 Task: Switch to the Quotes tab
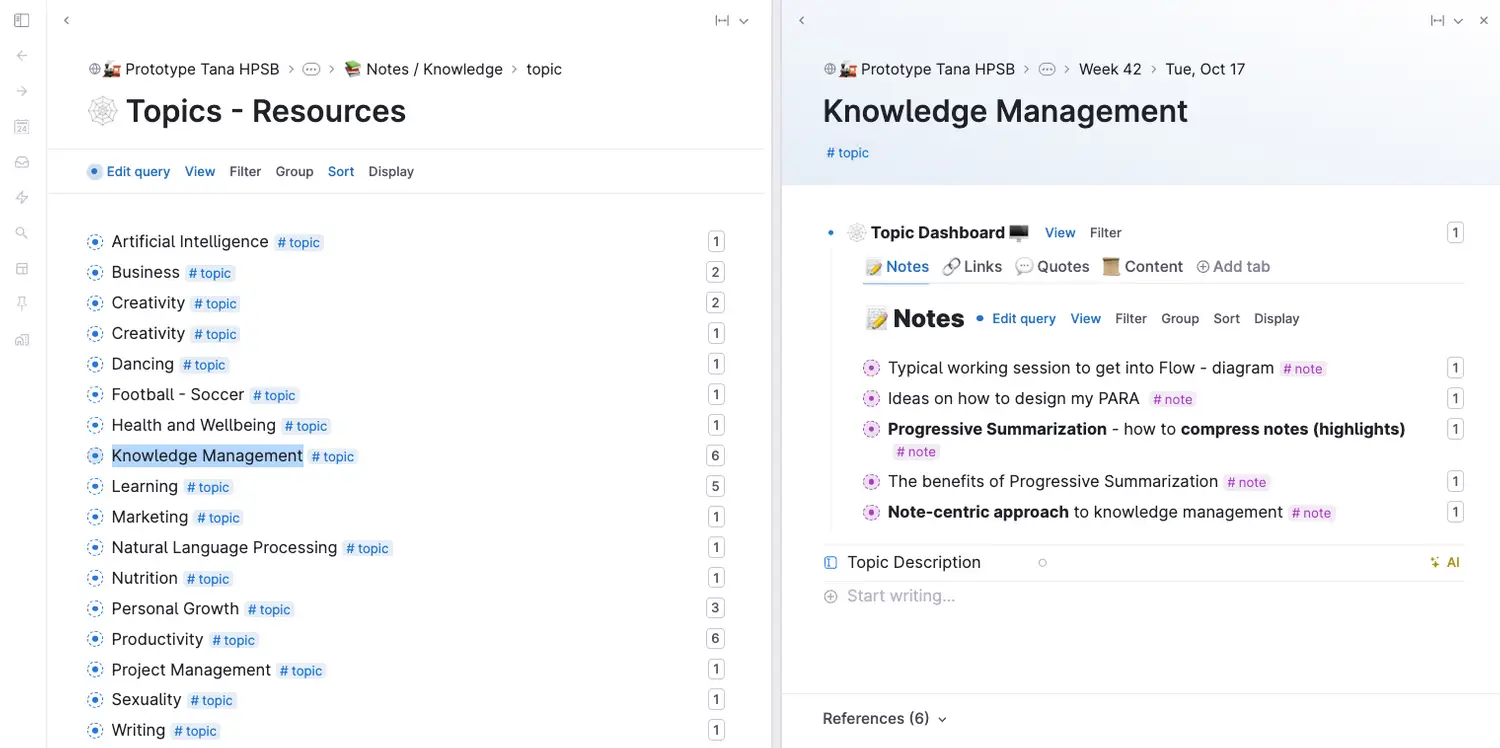coord(1052,267)
